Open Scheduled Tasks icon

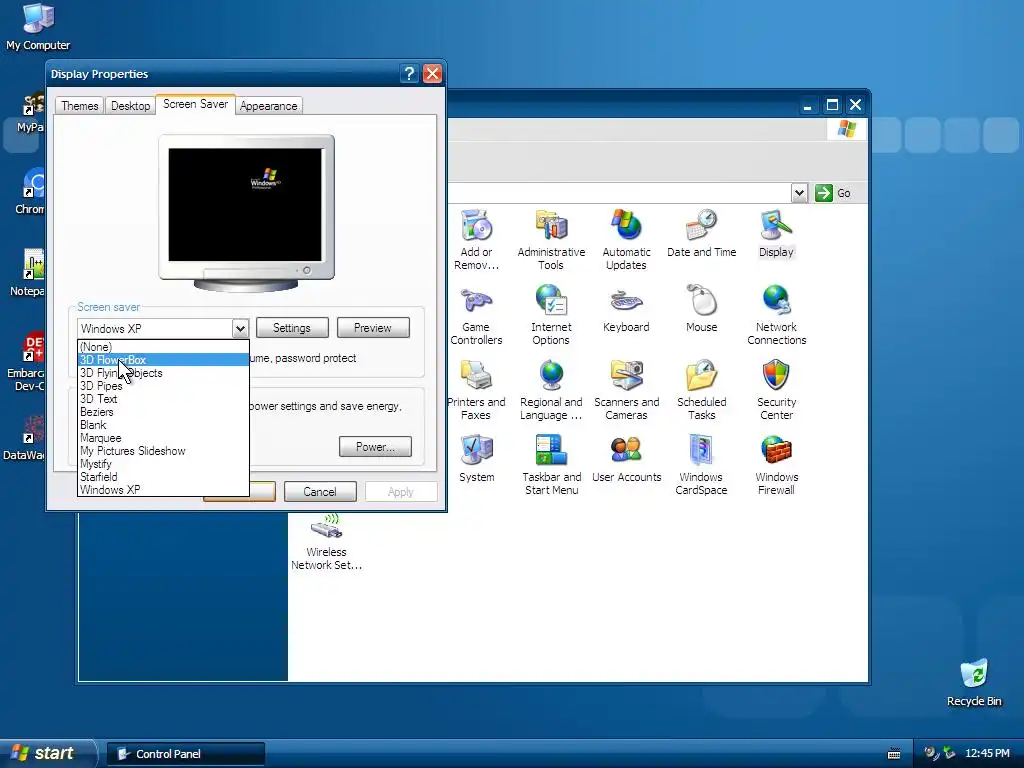click(x=701, y=390)
